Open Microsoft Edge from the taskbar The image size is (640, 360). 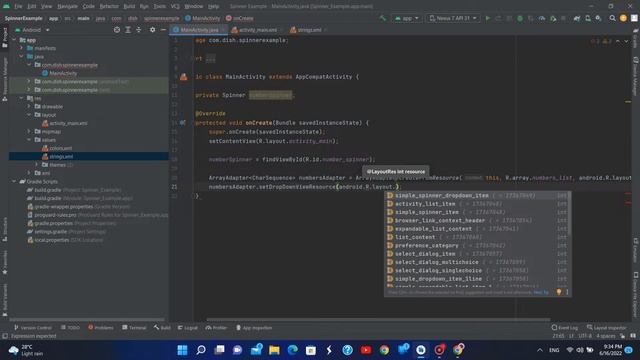292,350
